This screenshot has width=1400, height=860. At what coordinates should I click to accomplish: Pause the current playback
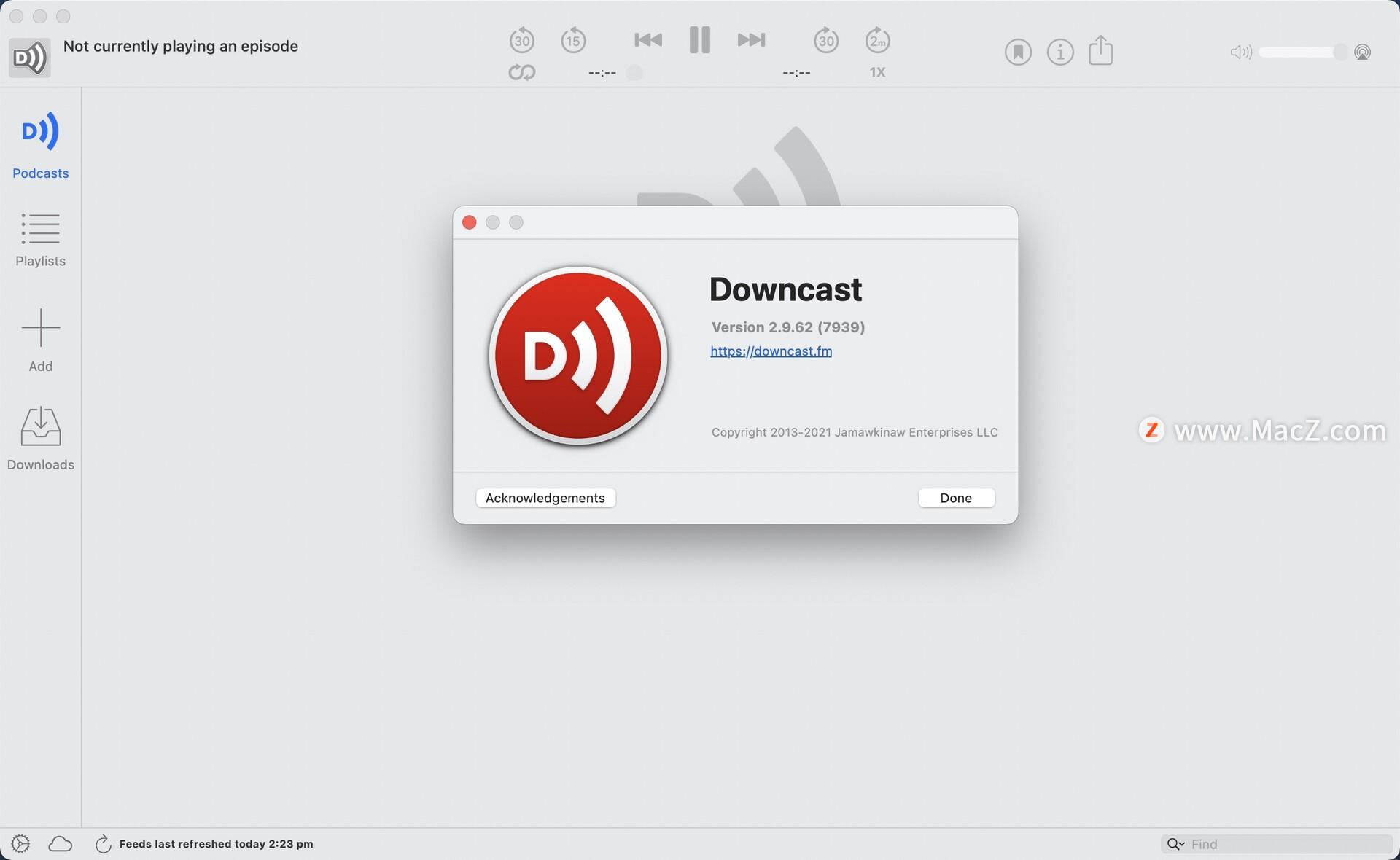pyautogui.click(x=699, y=40)
